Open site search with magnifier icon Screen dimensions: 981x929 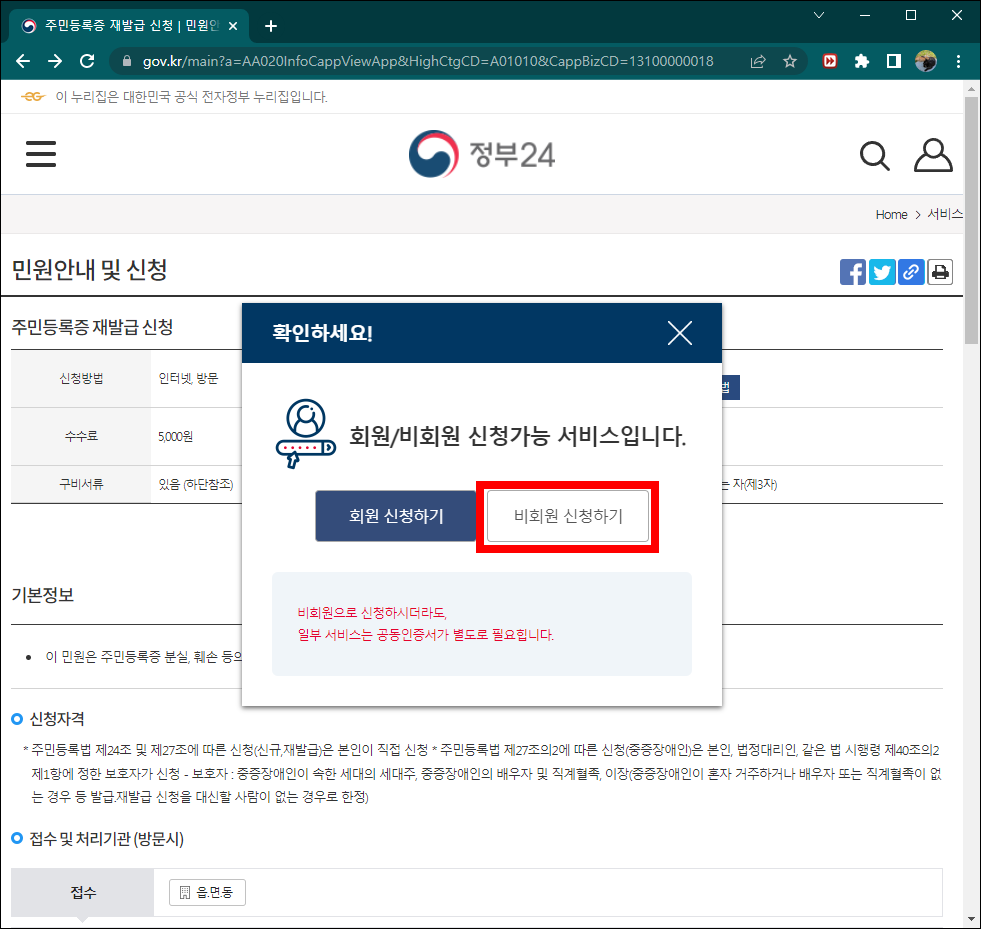pyautogui.click(x=875, y=155)
